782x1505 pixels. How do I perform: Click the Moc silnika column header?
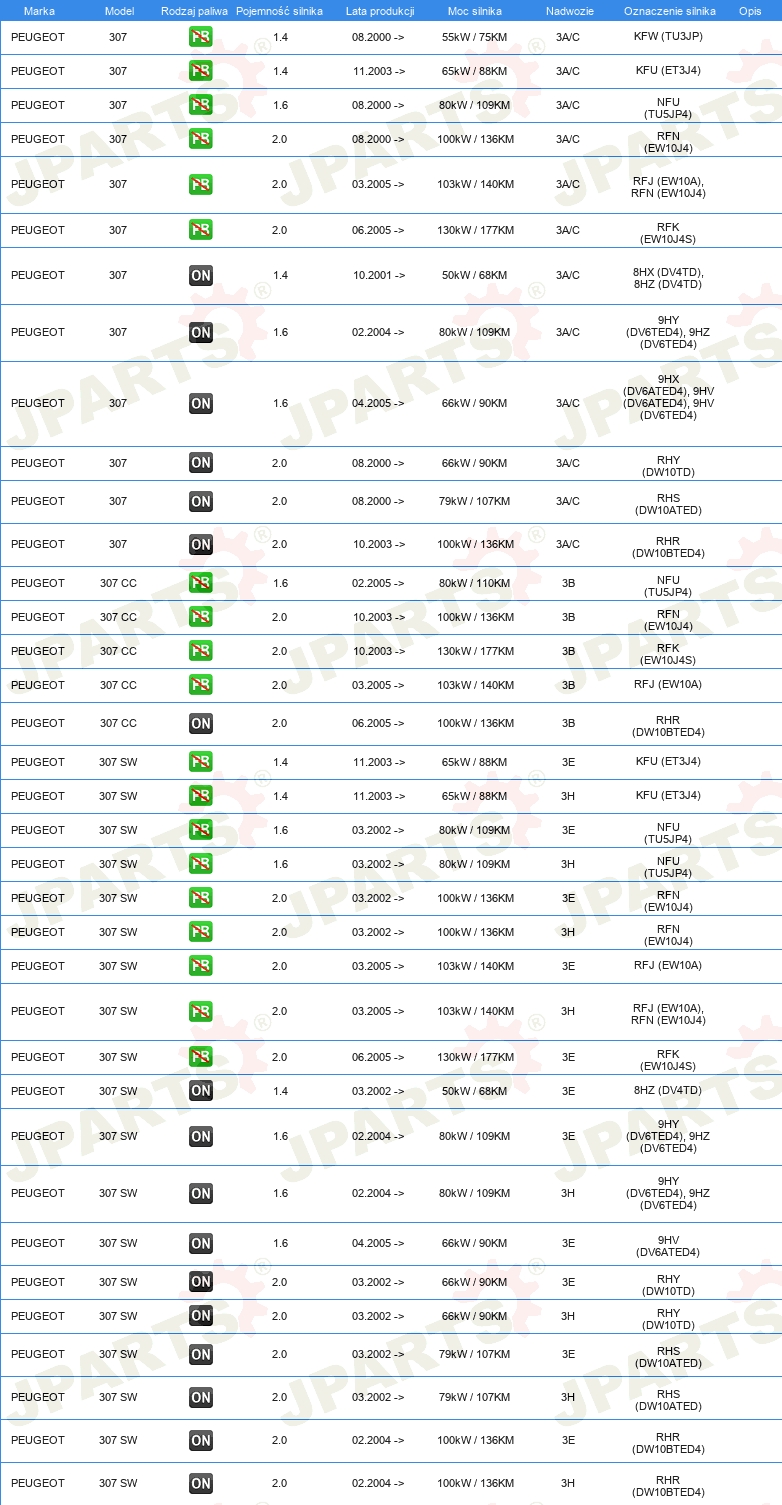[x=476, y=11]
